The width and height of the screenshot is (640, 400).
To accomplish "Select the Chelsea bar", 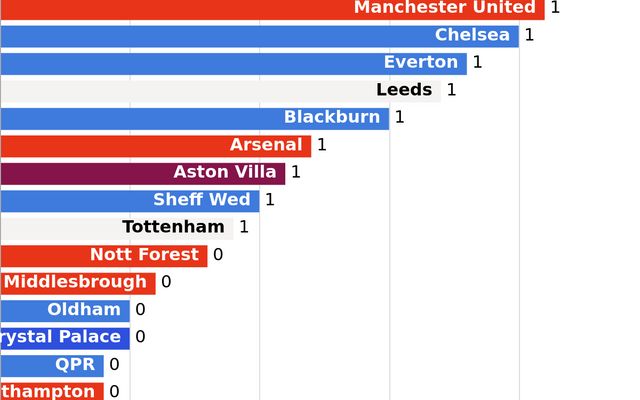I will (259, 36).
